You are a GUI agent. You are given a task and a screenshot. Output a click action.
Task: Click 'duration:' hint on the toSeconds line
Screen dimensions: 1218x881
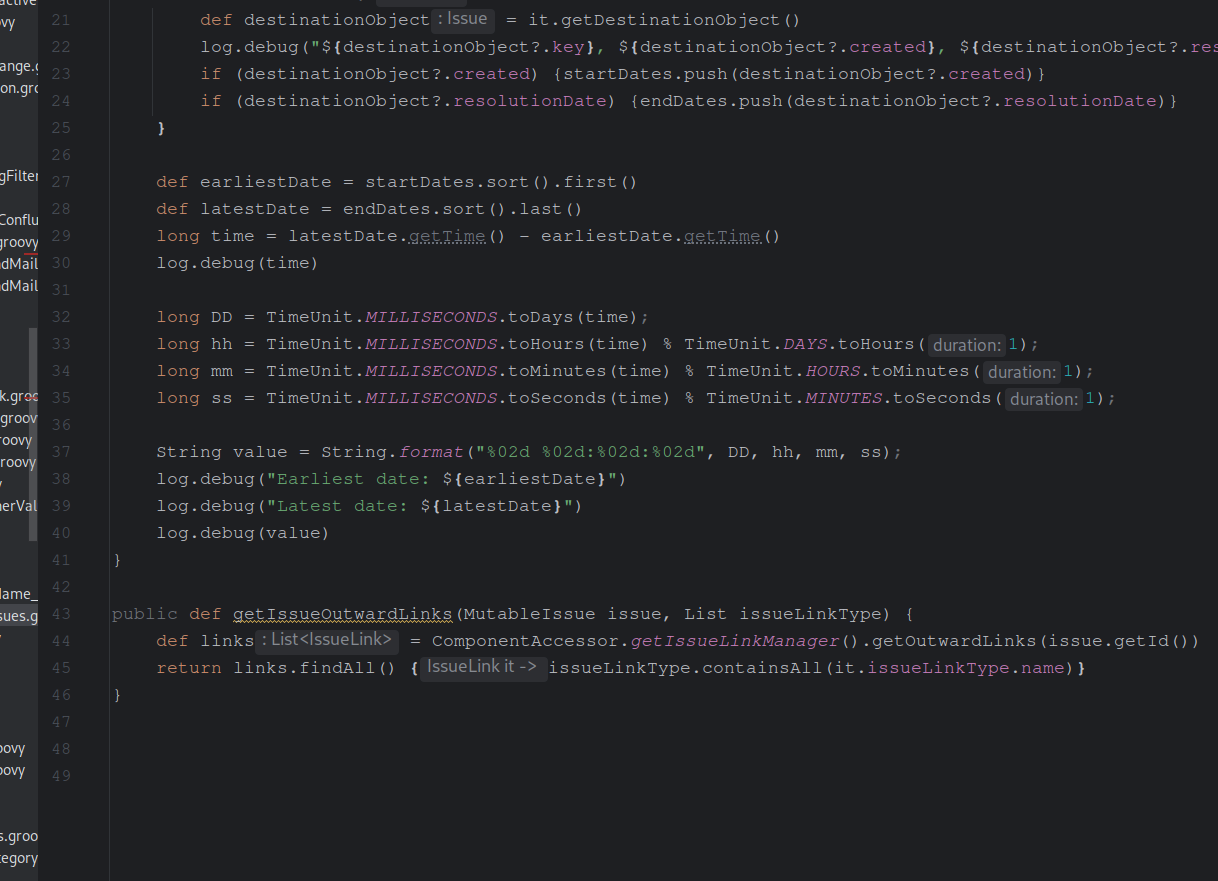pyautogui.click(x=1042, y=399)
